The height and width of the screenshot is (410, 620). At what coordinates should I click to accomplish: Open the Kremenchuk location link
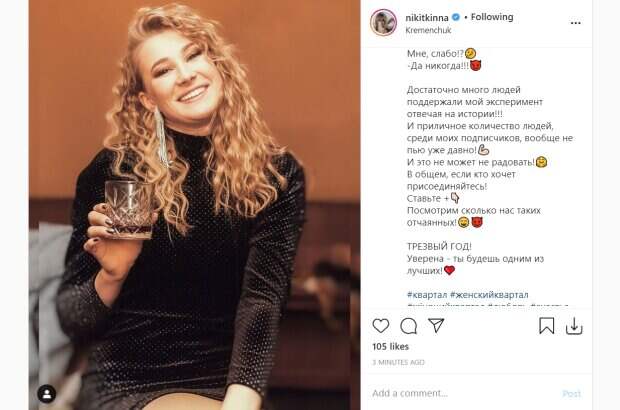pos(428,30)
